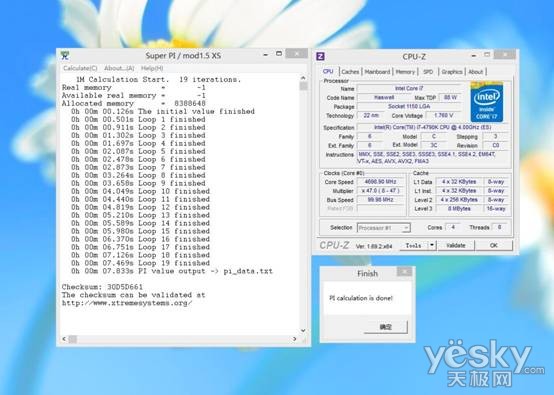The width and height of the screenshot is (554, 395).
Task: Click the up arrow of Super PI scrollbar
Action: [x=303, y=78]
